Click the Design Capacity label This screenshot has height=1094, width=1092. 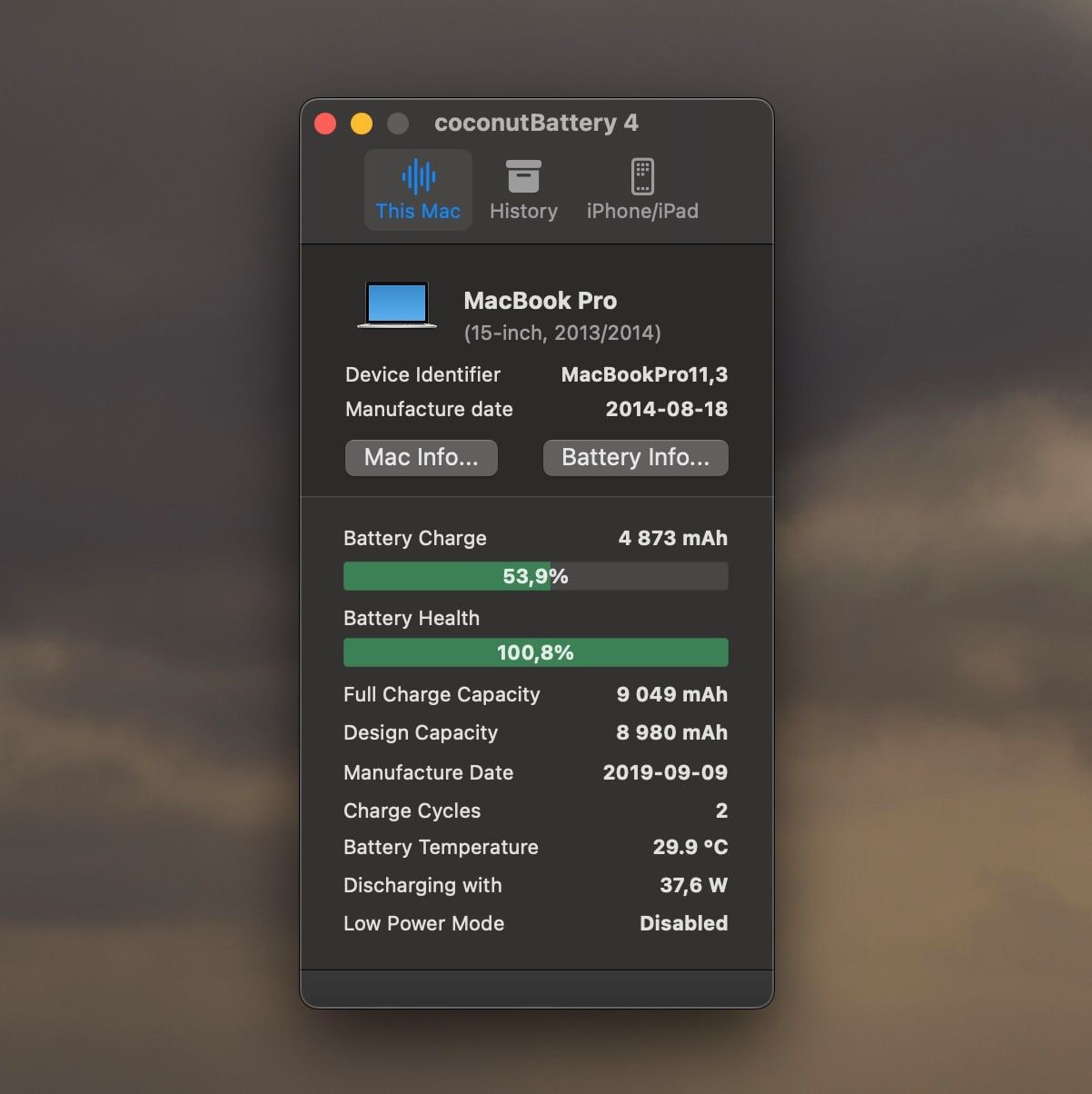[421, 732]
